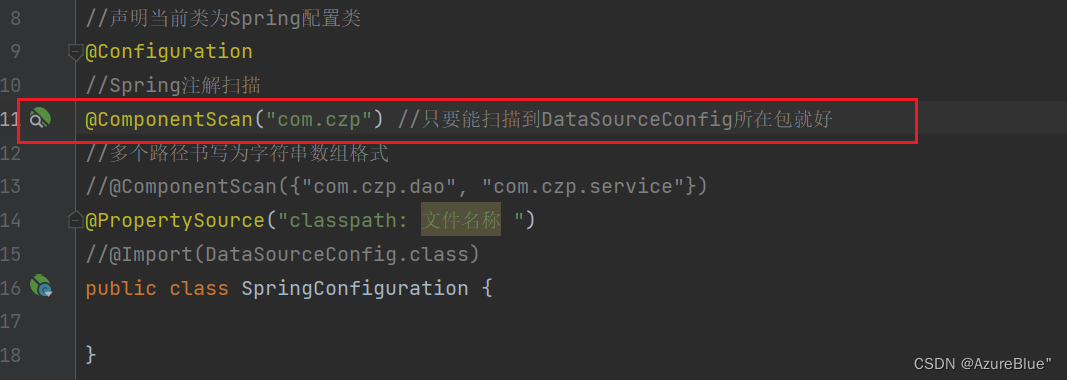1067x380 pixels.
Task: Click the Spring component scan gutter icon on line 11
Action: [40, 119]
